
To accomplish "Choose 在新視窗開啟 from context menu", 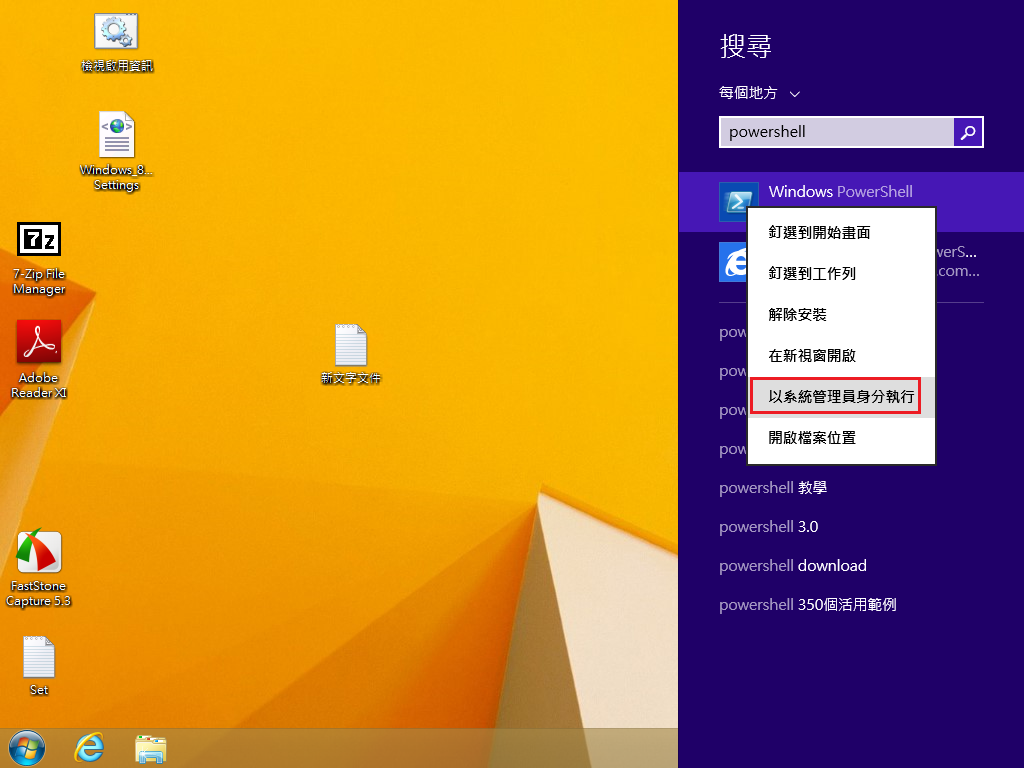I will [x=841, y=356].
